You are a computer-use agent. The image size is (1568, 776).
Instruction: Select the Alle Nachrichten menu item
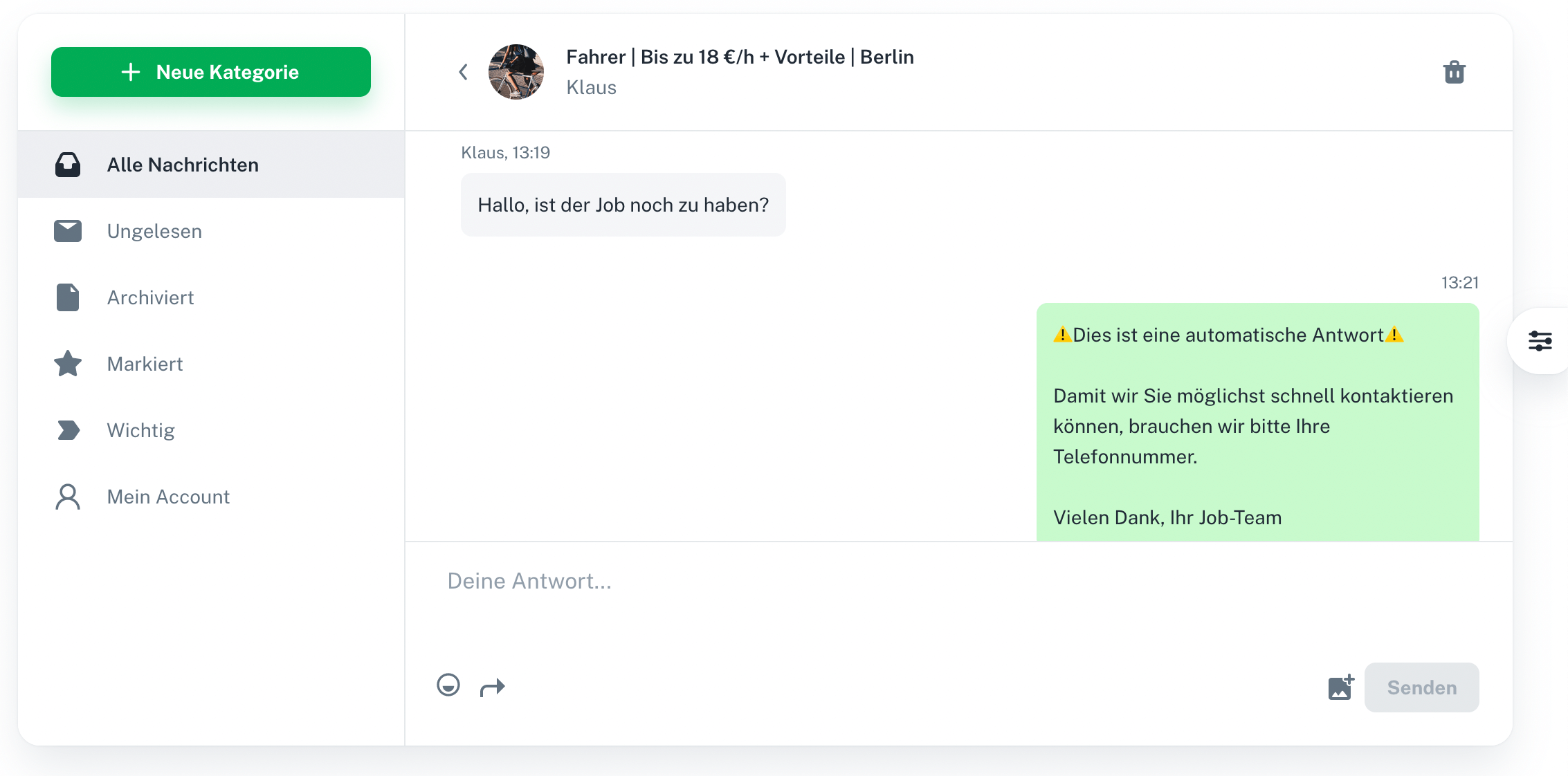coord(211,165)
